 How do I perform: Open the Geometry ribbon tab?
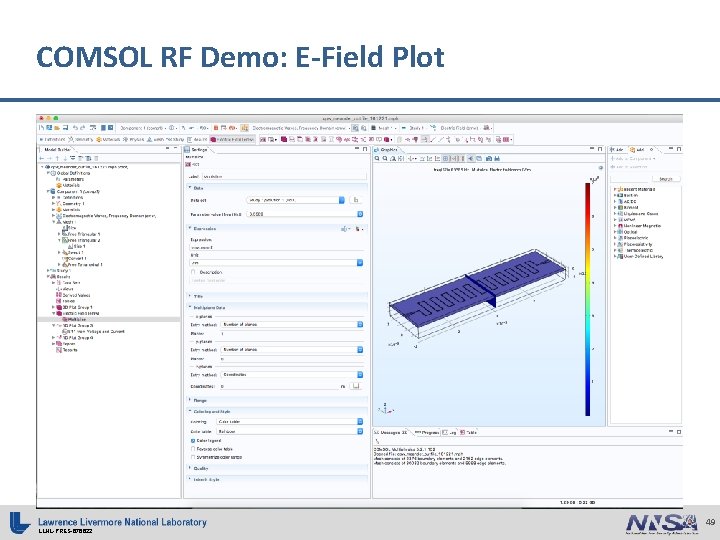tap(81, 139)
